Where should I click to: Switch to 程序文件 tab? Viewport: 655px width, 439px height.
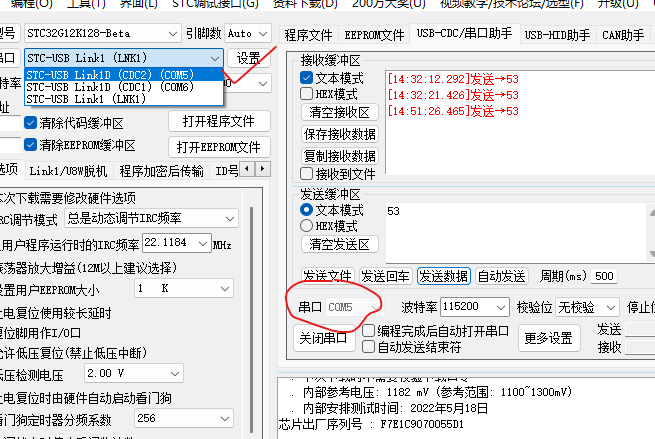(308, 35)
